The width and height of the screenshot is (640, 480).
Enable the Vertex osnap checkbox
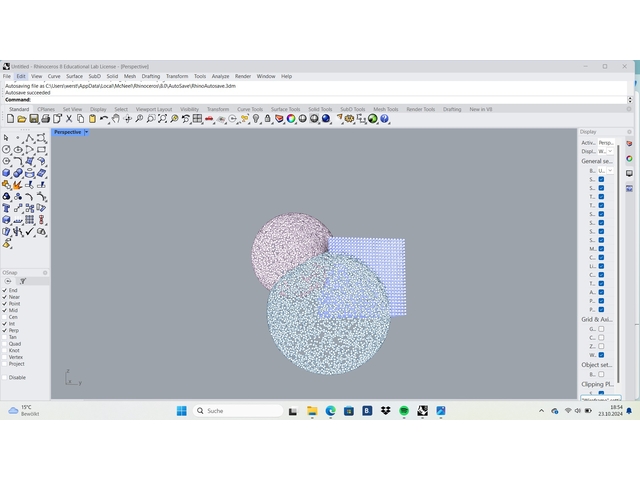pos(5,357)
